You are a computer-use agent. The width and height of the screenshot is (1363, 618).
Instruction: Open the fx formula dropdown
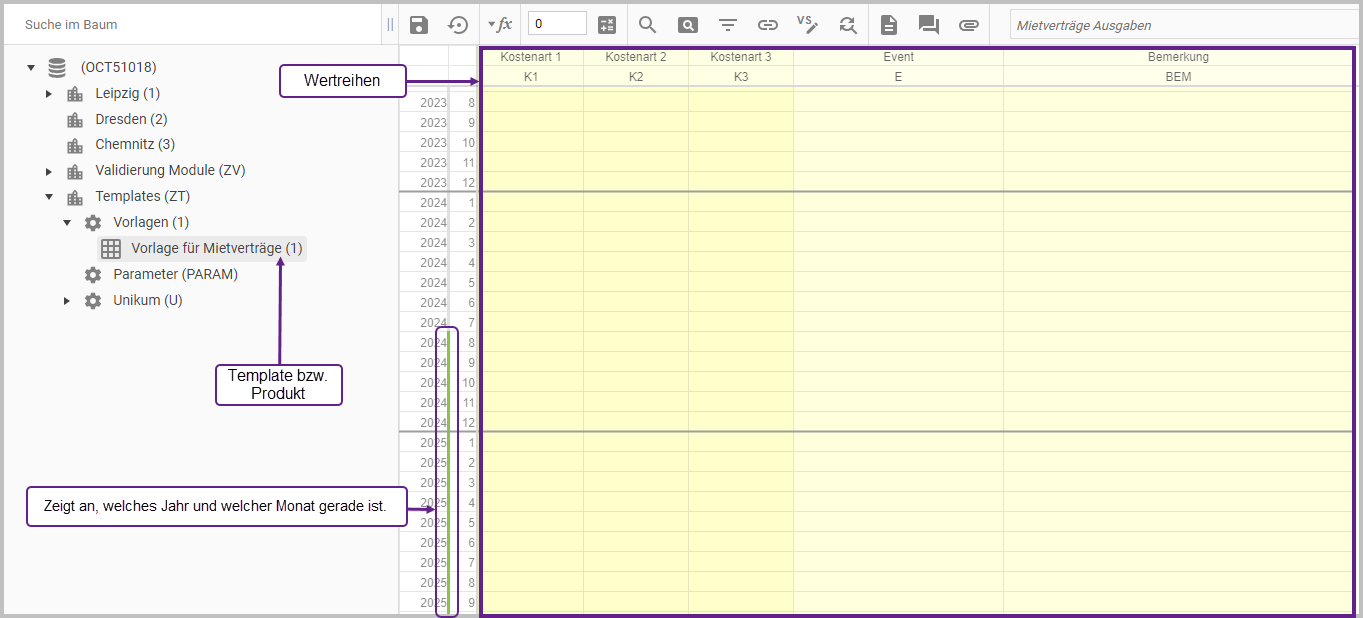[499, 25]
